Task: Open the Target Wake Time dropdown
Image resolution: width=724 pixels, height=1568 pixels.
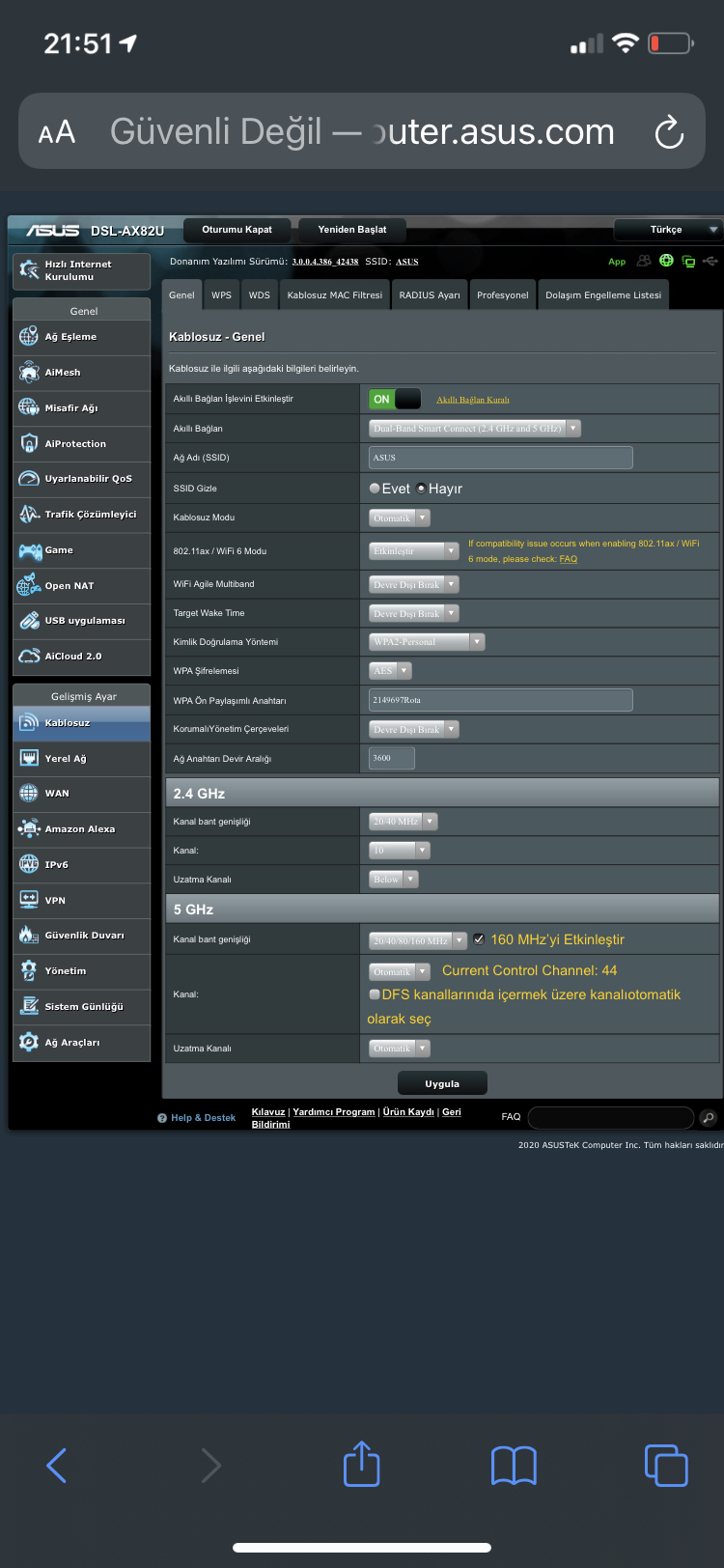Action: click(414, 613)
